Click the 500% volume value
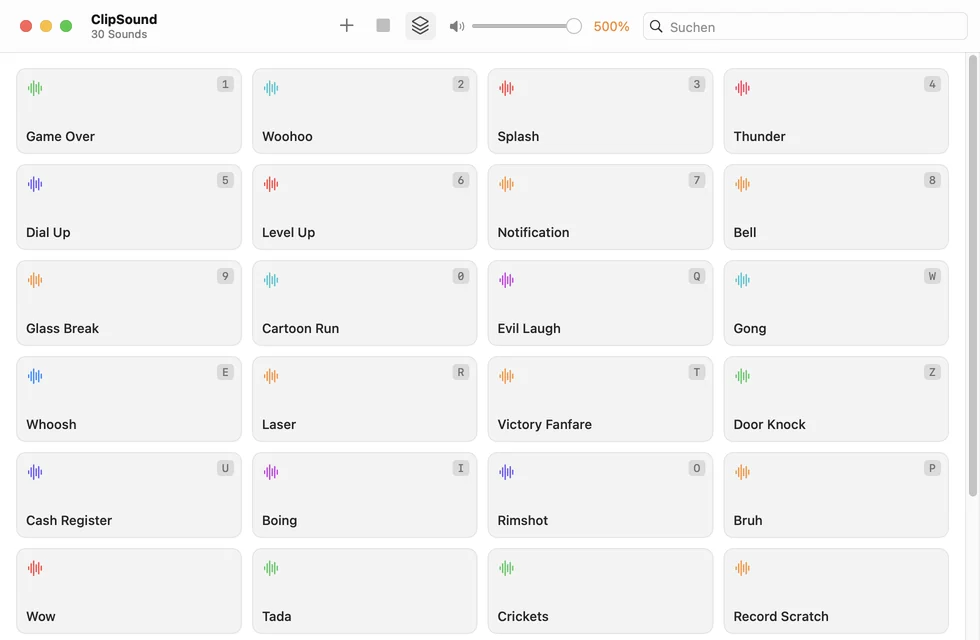 point(611,26)
